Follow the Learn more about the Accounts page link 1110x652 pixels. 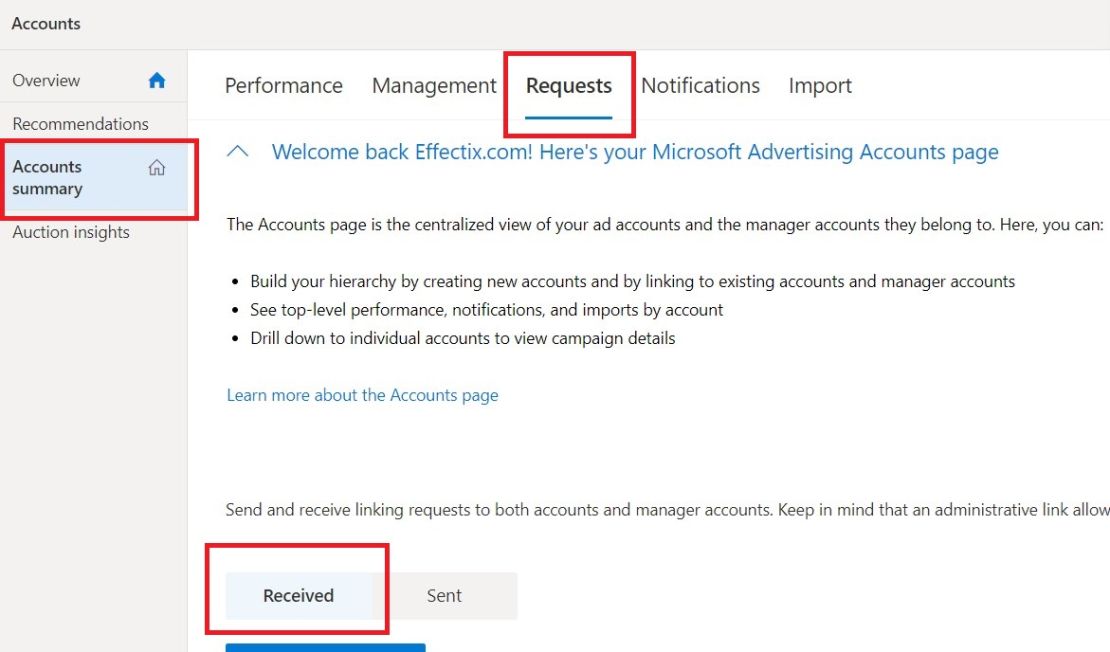click(362, 395)
